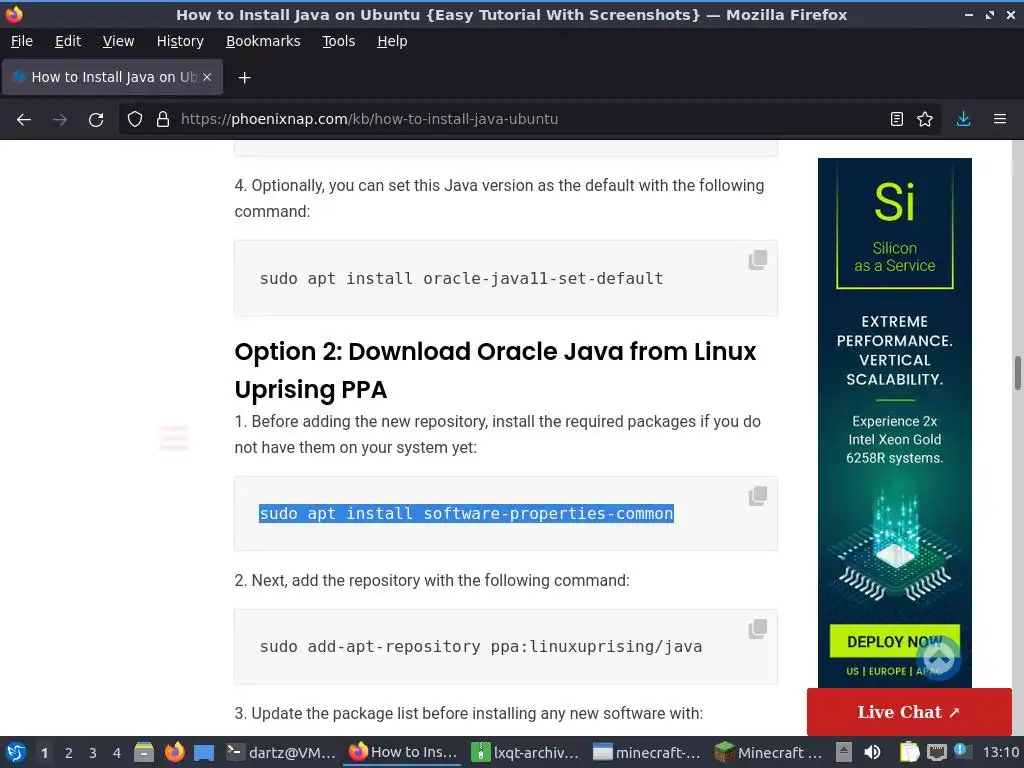Open the Tools menu
1024x768 pixels.
click(x=338, y=41)
